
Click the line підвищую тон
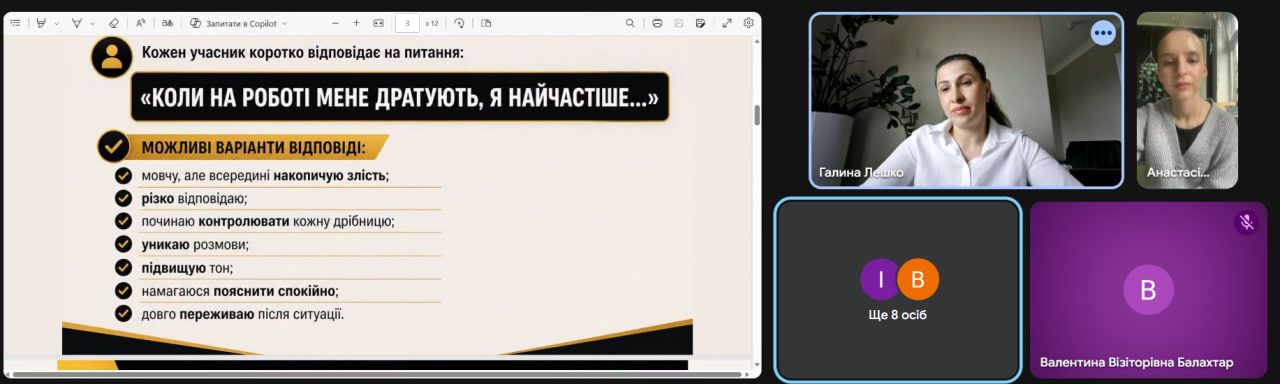click(x=187, y=267)
